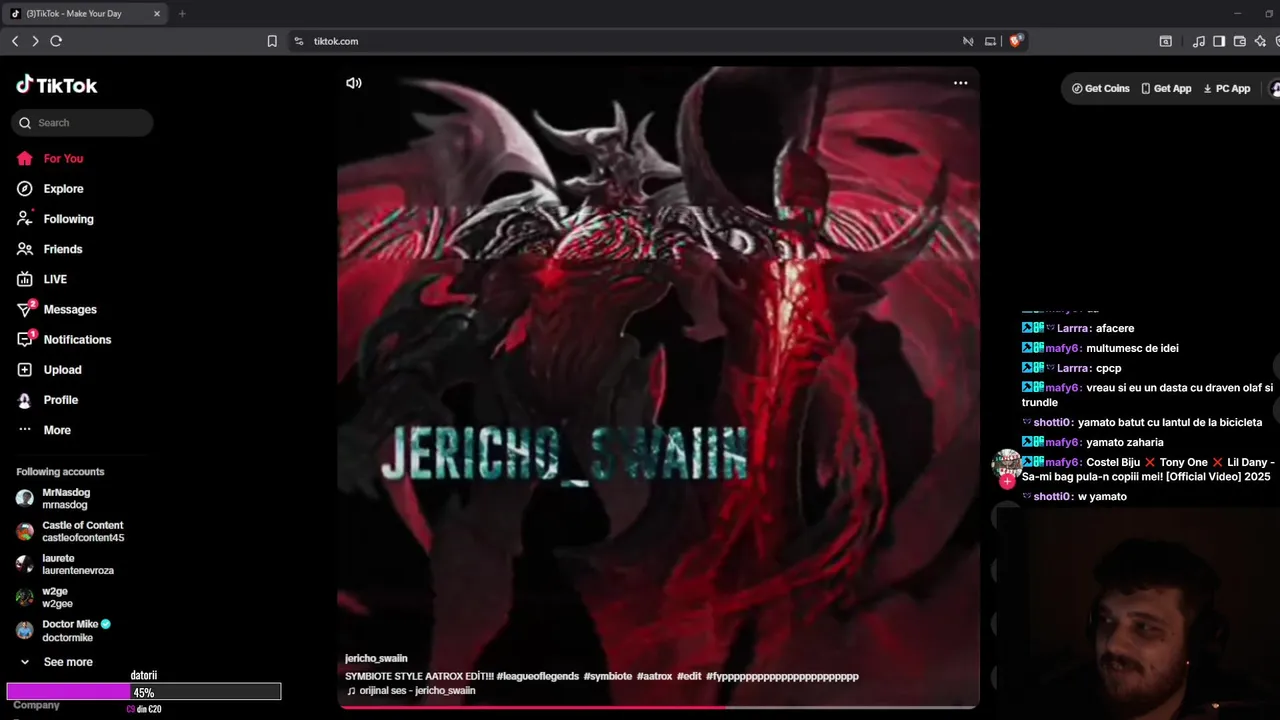Open the Castle of Content account
This screenshot has width=1280, height=720.
(70, 531)
